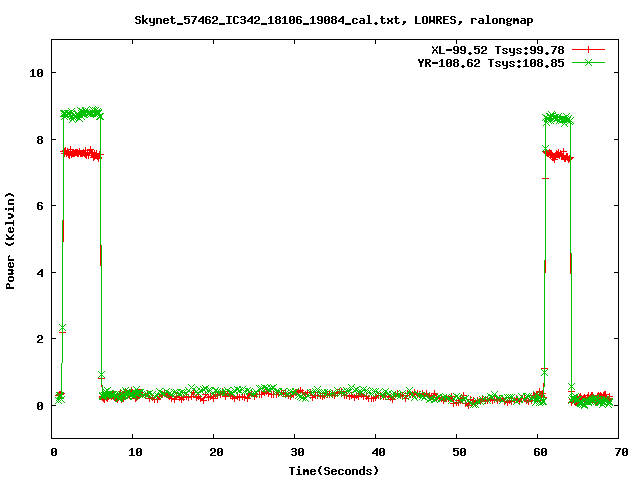Click the y-axis tick label 2
The width and height of the screenshot is (640, 480).
(40, 339)
